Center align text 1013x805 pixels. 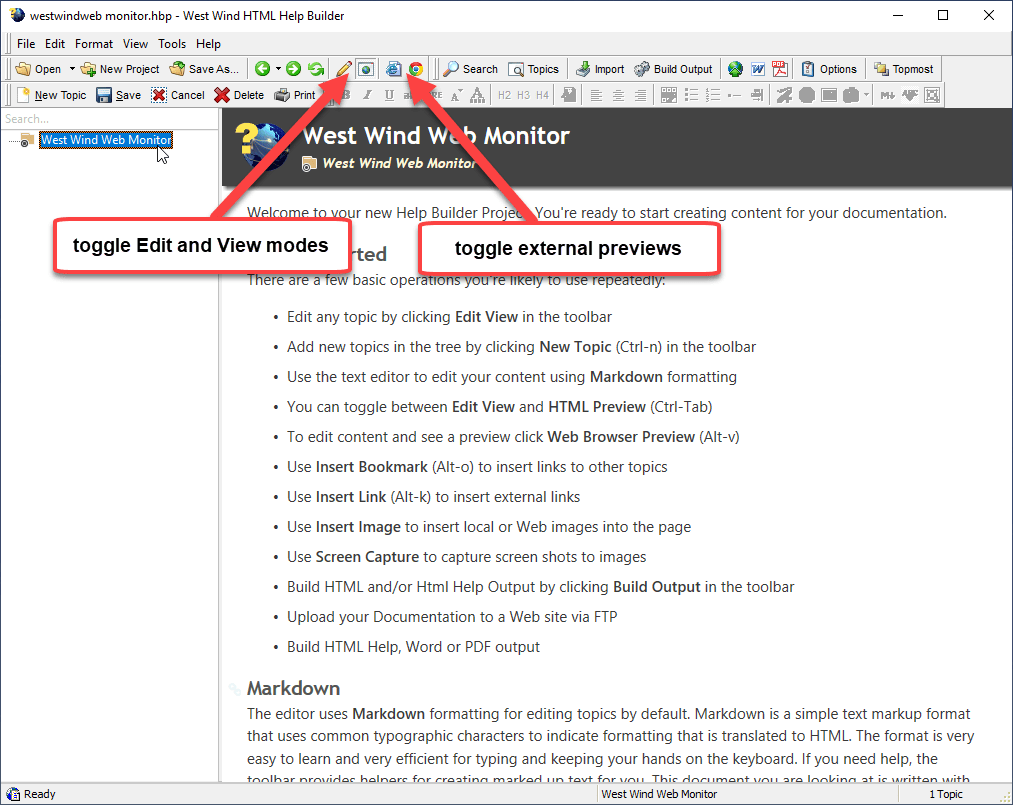coord(618,95)
